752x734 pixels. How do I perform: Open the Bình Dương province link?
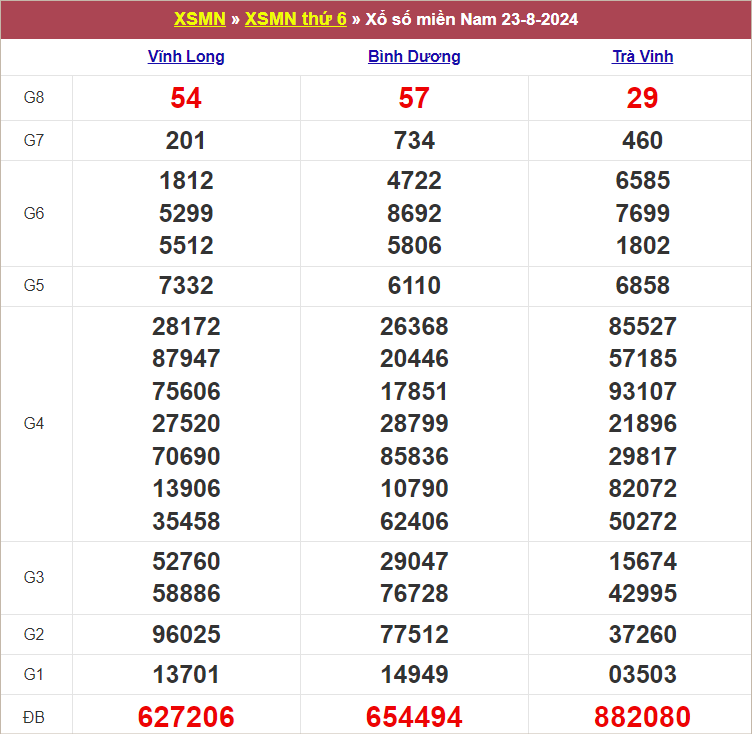click(414, 57)
